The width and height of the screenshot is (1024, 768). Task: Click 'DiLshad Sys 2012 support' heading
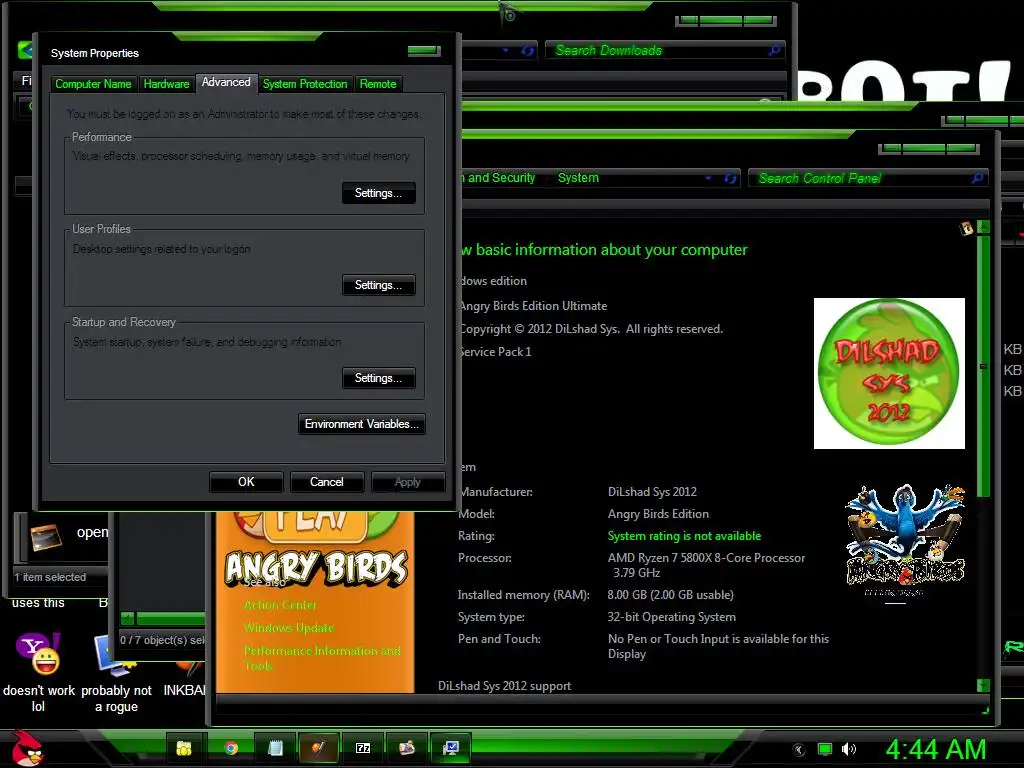(504, 686)
